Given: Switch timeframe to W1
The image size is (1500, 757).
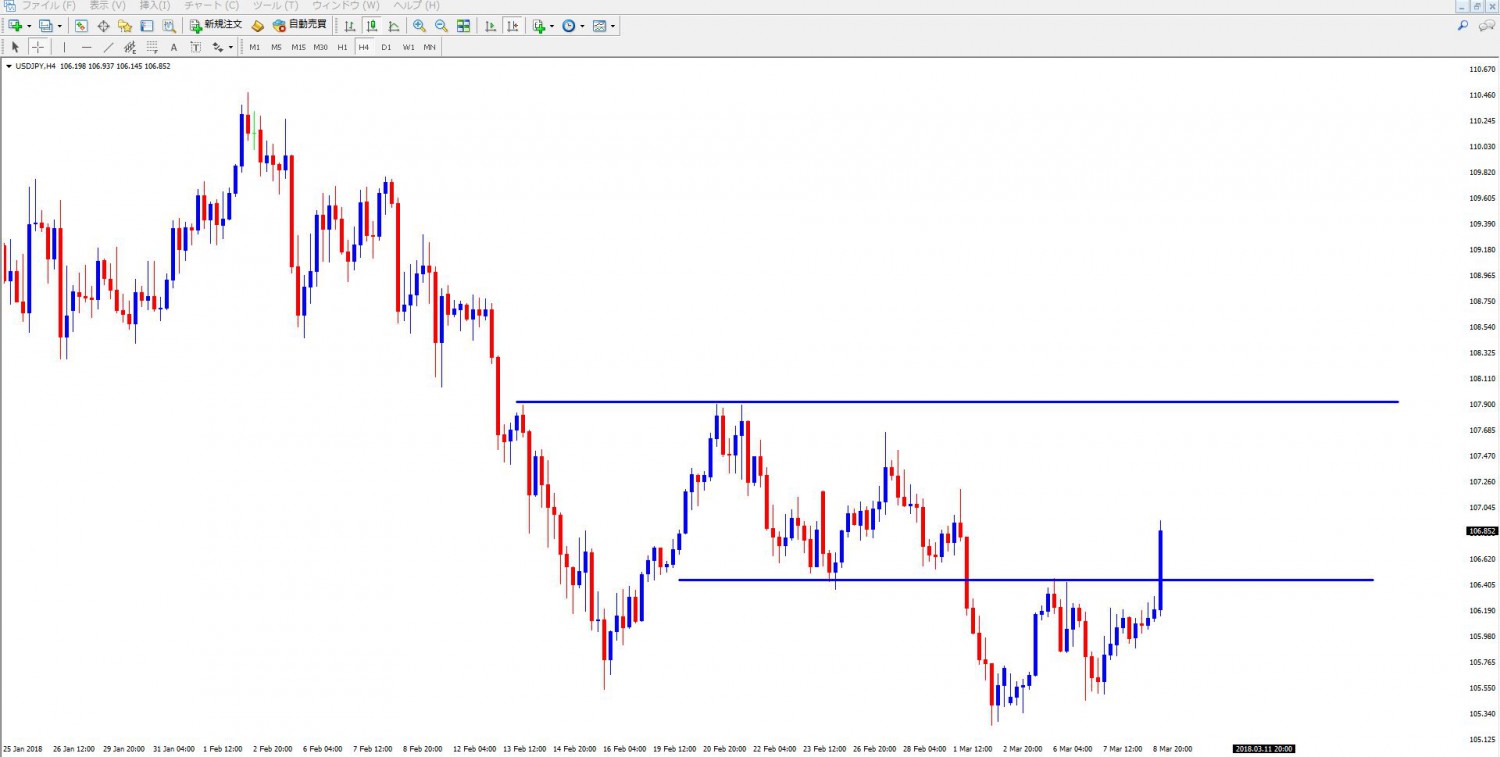Looking at the screenshot, I should click(409, 47).
